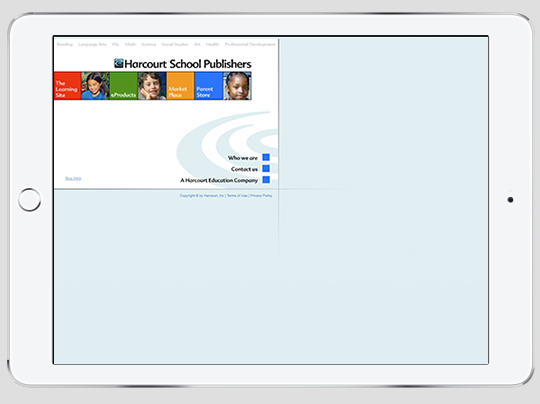This screenshot has height=404, width=540.
Task: Tap the iPad home button
Action: [x=29, y=200]
